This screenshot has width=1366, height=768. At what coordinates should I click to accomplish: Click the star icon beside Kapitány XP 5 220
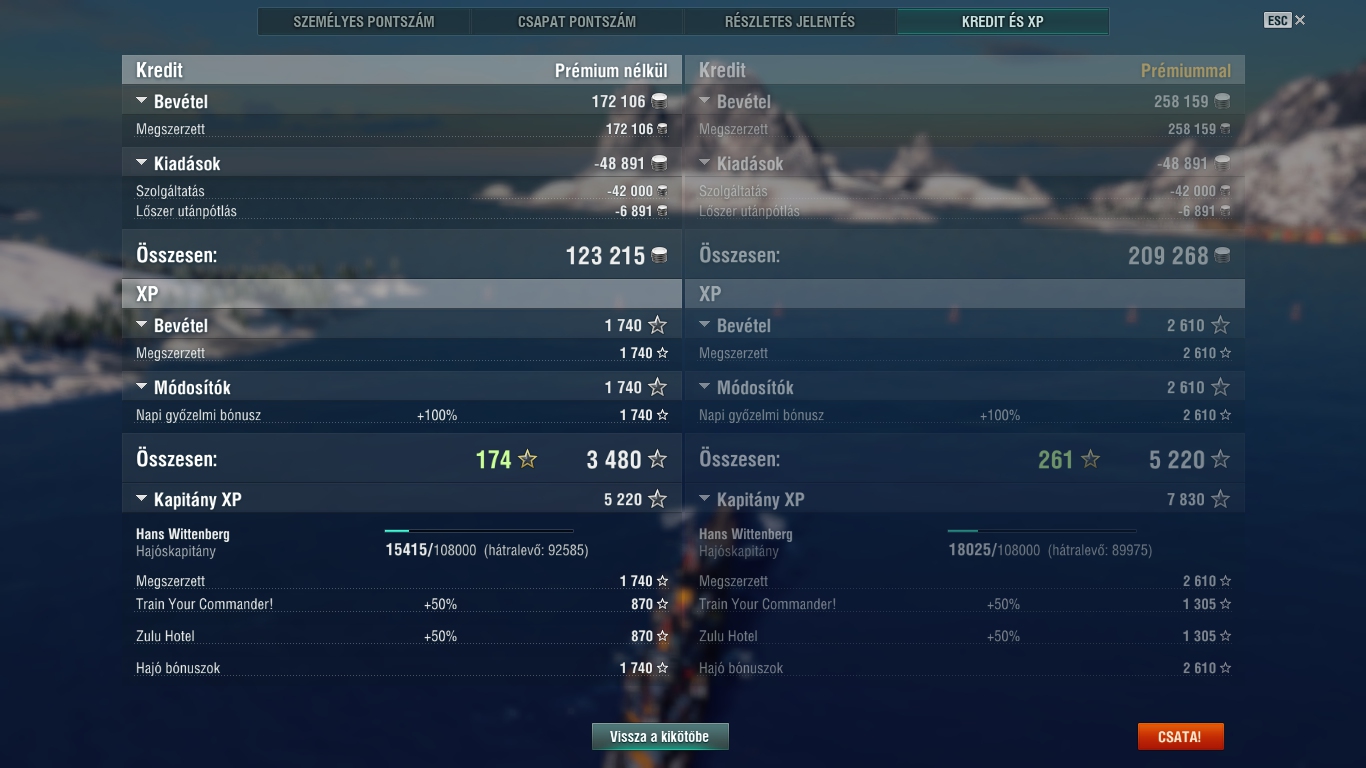point(657,499)
